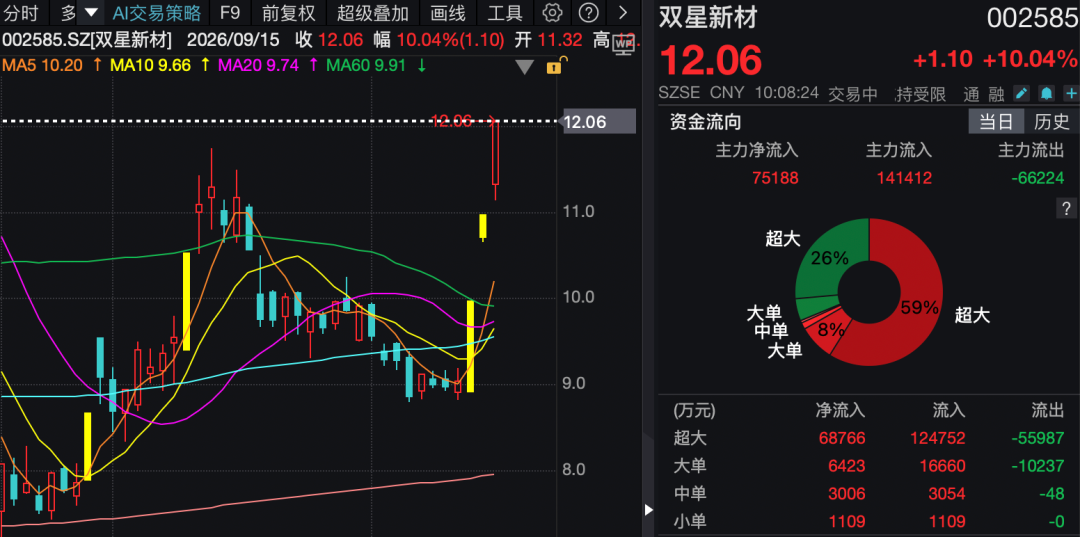Select the MA20 9.74 indicator label

(x=258, y=66)
